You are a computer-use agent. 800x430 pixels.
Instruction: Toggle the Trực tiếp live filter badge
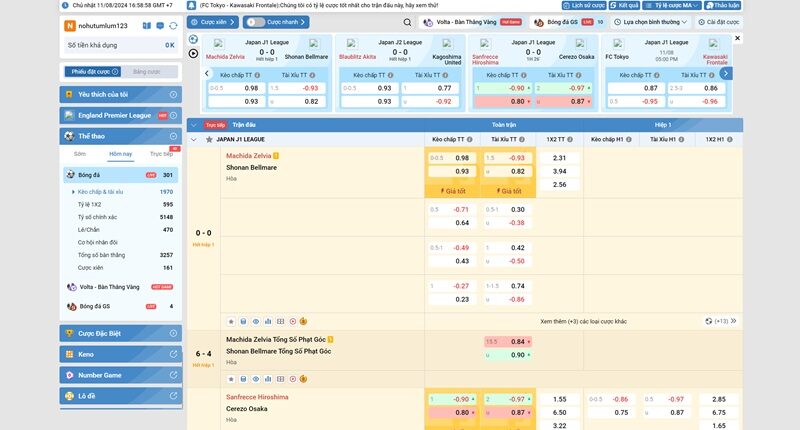[214, 125]
